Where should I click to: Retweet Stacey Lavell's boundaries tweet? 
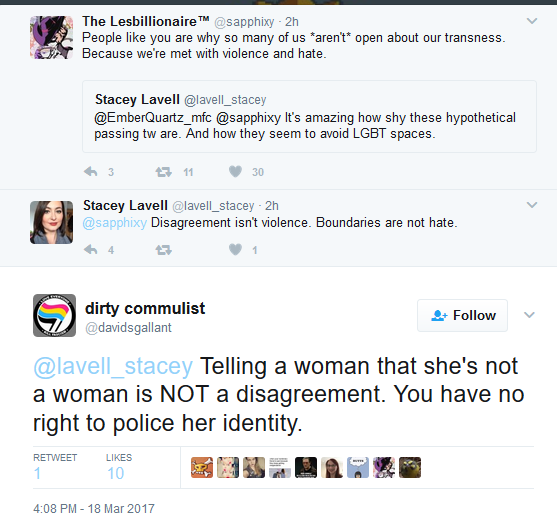(x=163, y=250)
